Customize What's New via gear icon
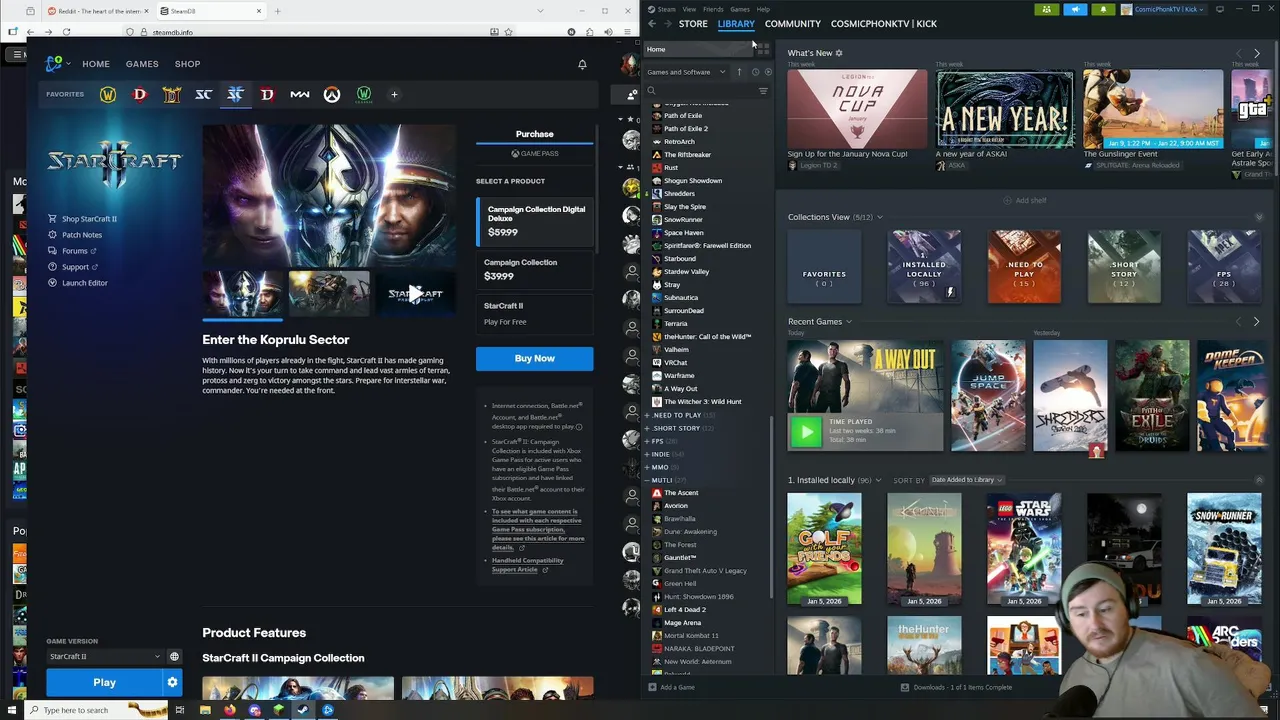The width and height of the screenshot is (1280, 720). coord(839,53)
